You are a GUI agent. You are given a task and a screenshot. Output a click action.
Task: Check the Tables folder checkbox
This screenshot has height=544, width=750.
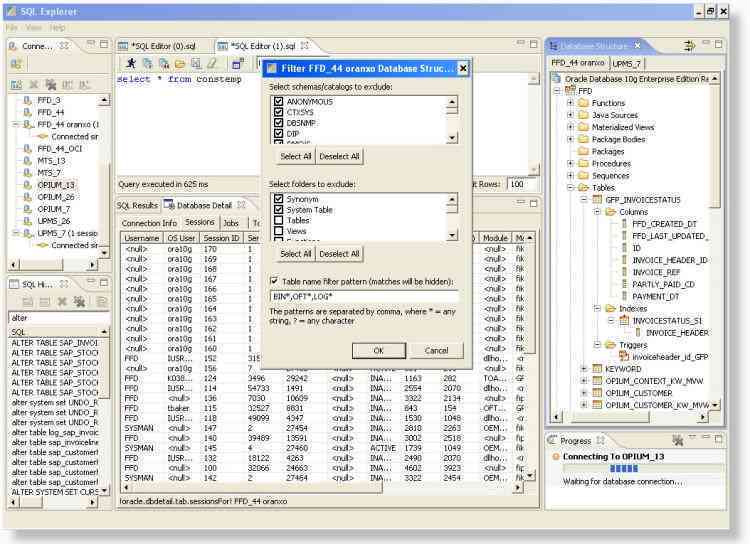coord(278,220)
